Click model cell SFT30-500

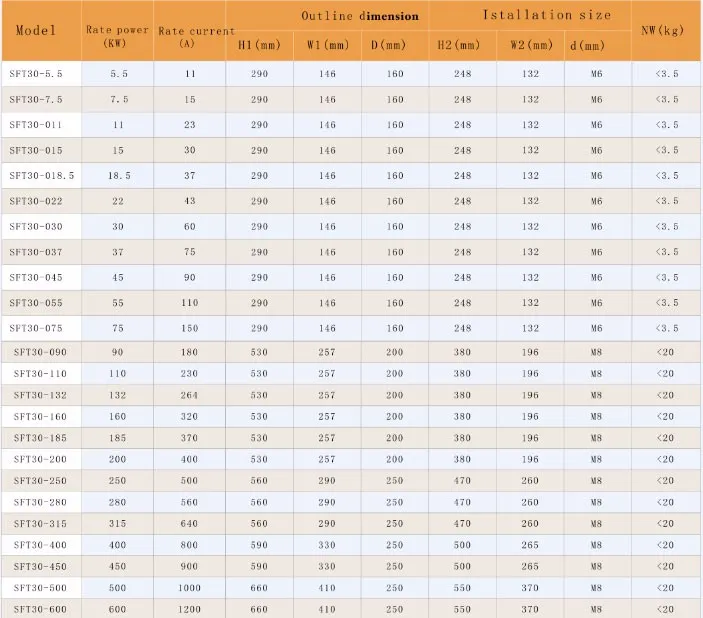point(40,588)
